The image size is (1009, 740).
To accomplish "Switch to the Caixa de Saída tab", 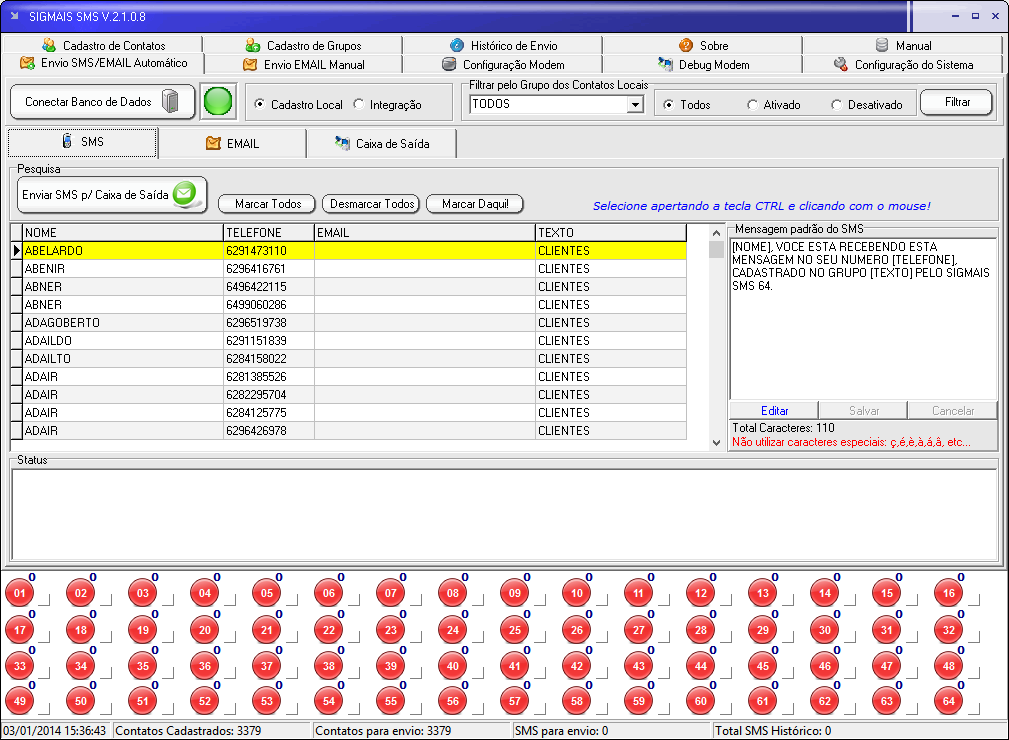I will 382,144.
